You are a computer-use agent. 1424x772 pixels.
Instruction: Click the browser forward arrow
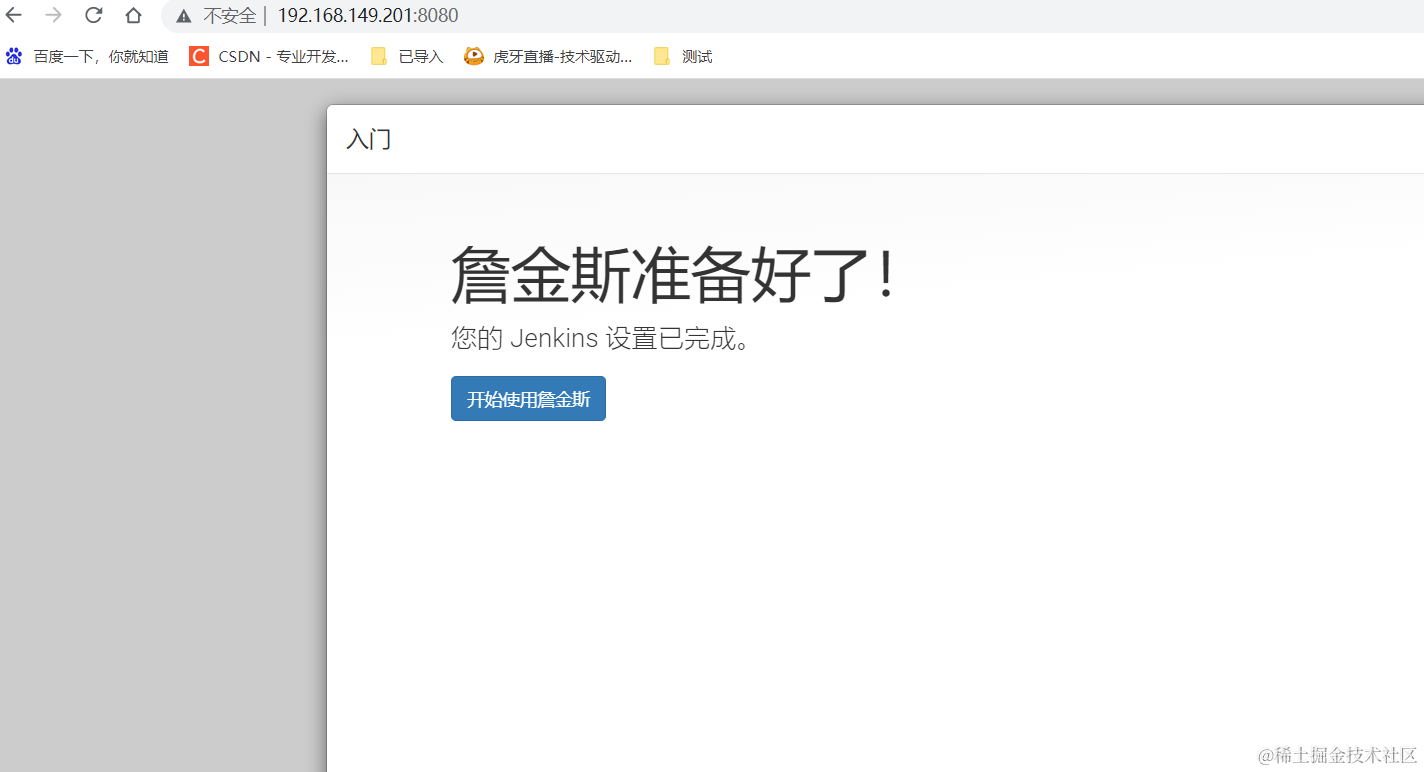[x=52, y=15]
